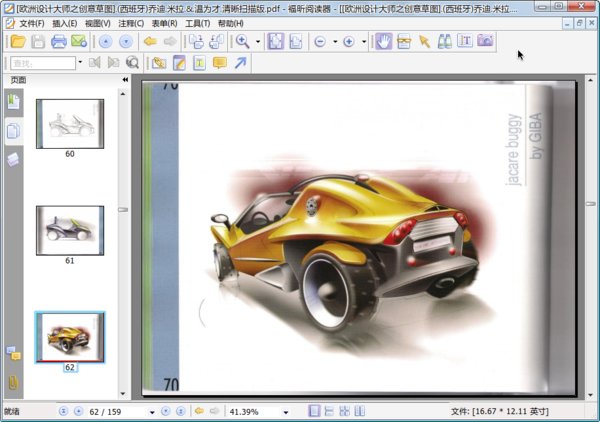Screen dimensions: 600x422
Task: Go to first page in status bar
Action: (x=63, y=411)
